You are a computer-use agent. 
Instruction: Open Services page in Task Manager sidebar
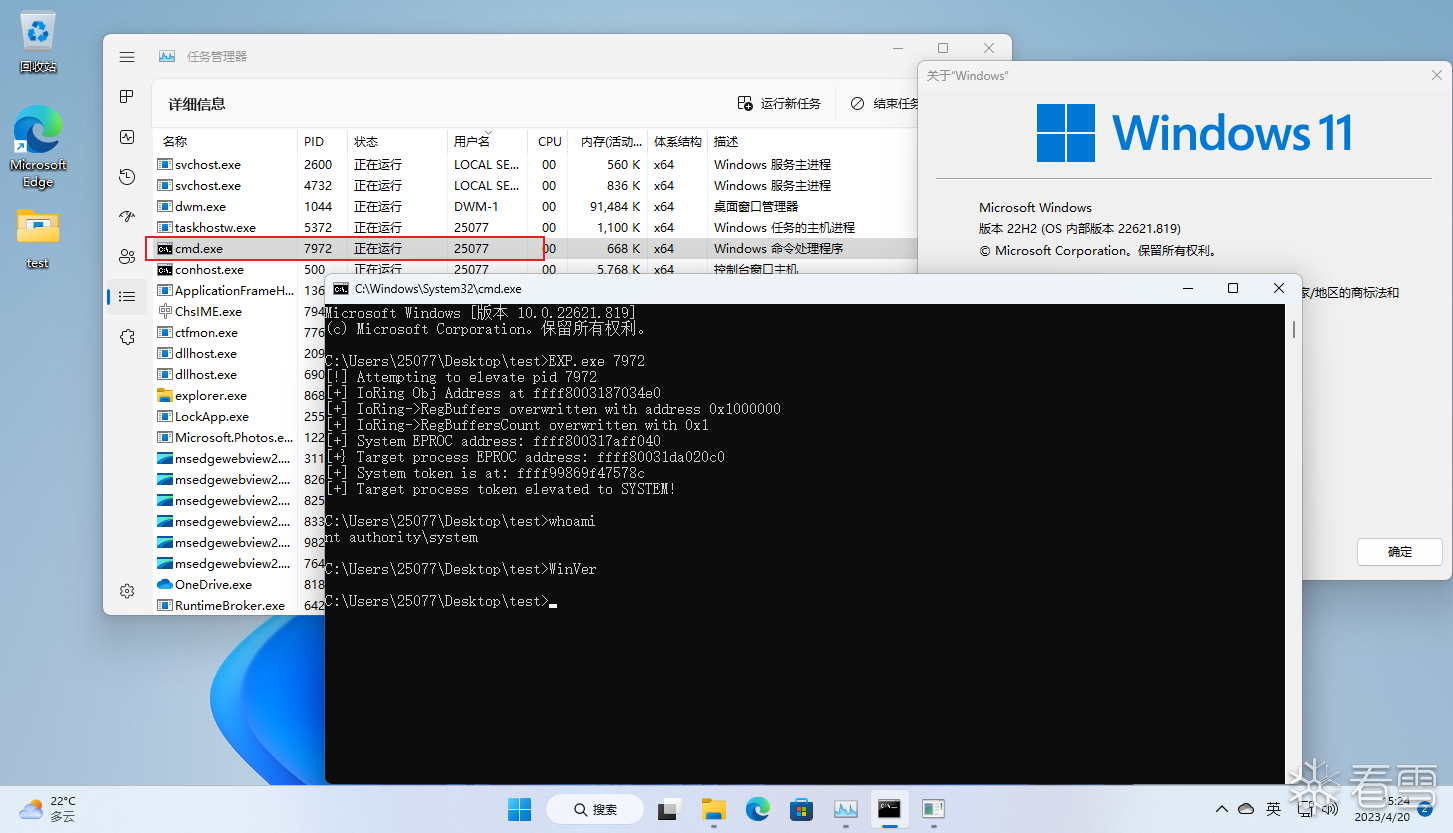[127, 337]
